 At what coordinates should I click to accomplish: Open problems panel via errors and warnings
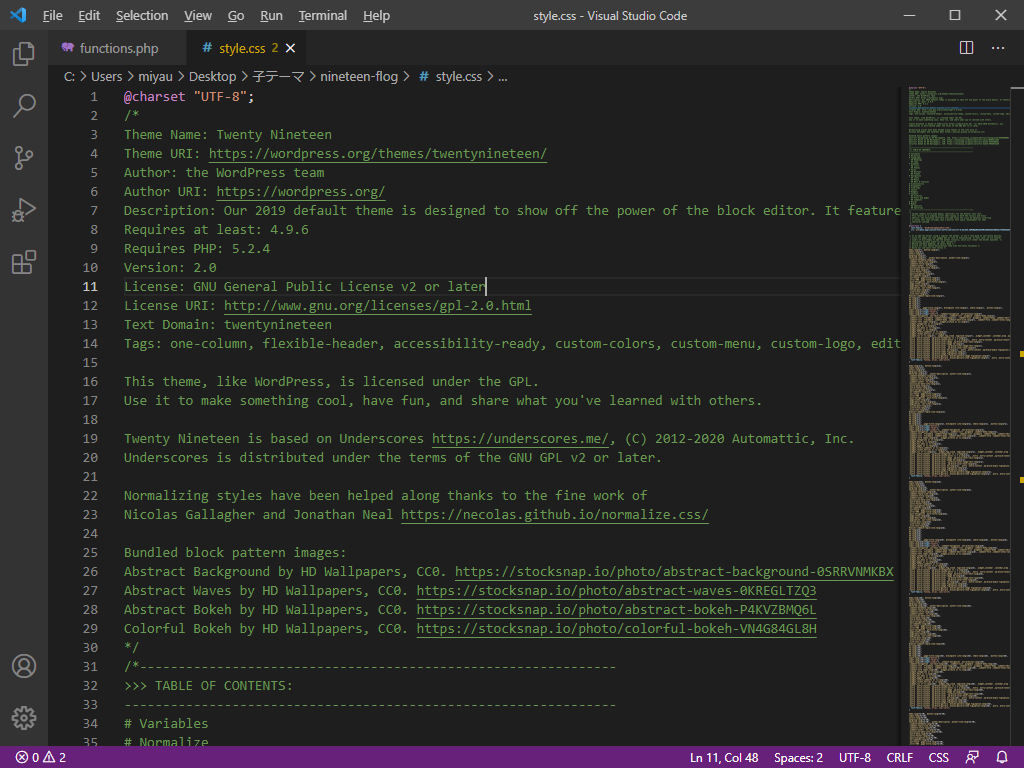(40, 758)
